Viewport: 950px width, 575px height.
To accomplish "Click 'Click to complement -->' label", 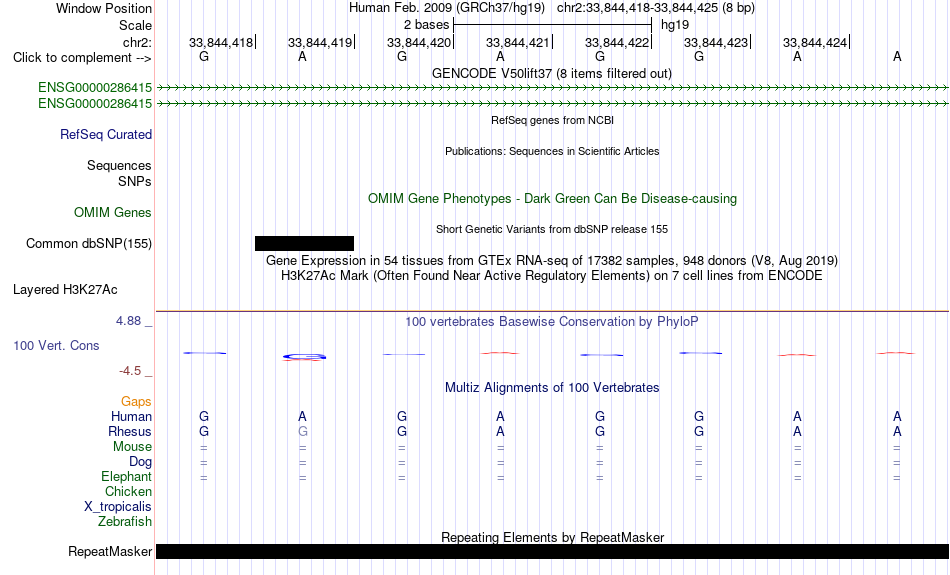I will tap(82, 58).
